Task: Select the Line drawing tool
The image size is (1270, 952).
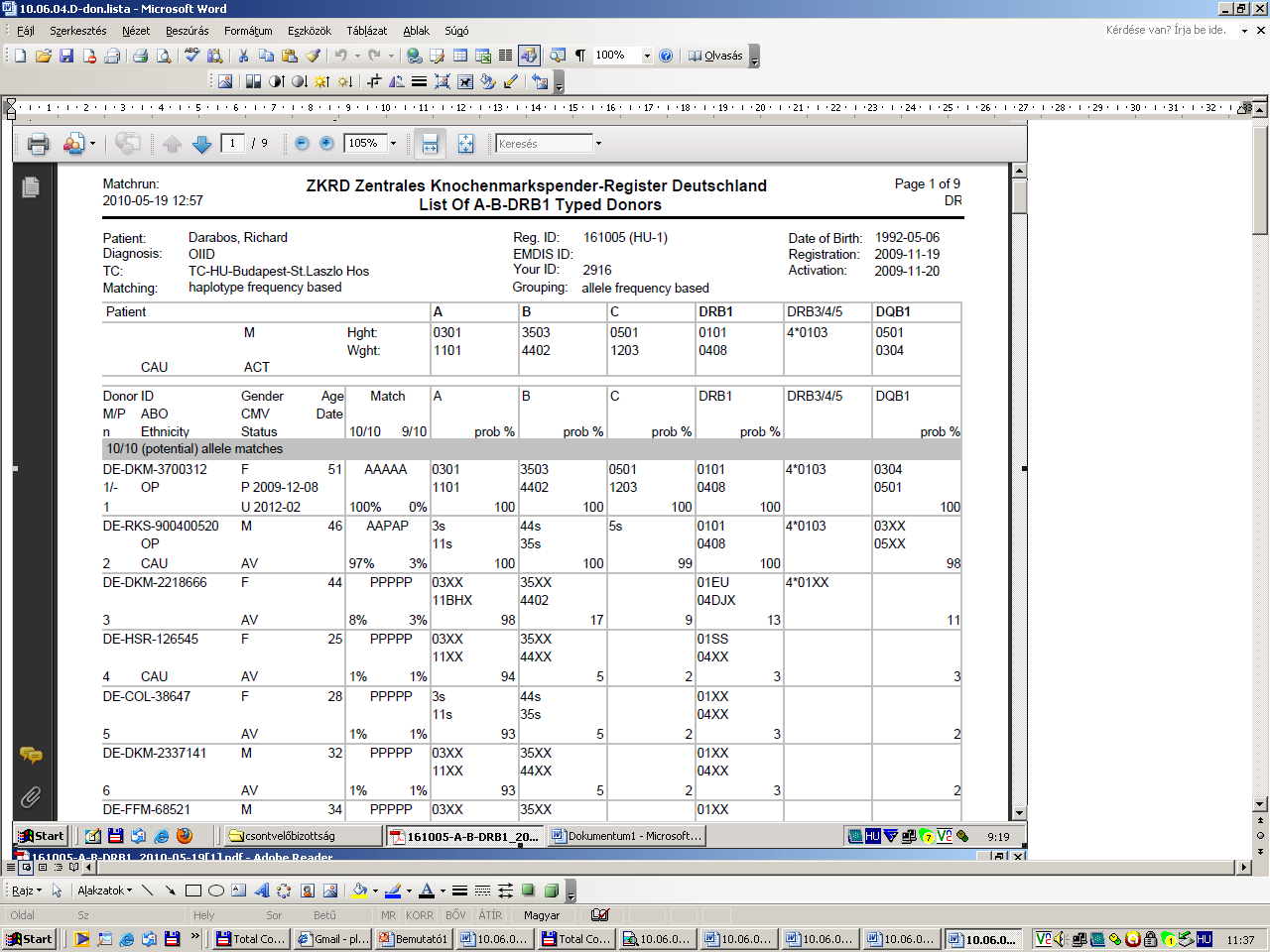Action: tap(148, 891)
